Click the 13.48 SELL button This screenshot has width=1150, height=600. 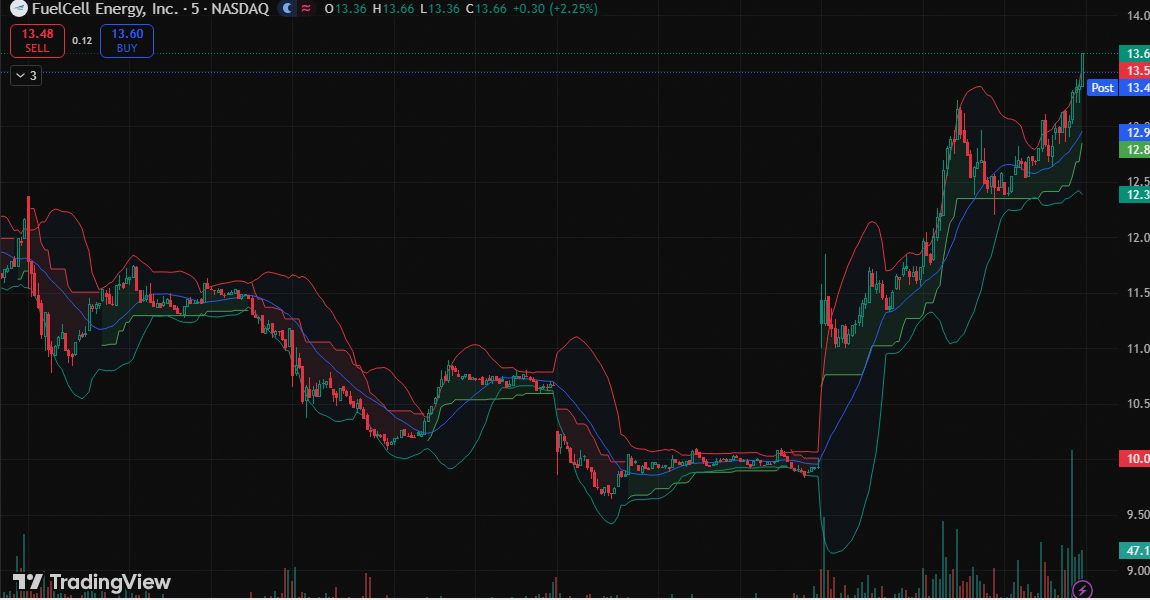pos(37,40)
